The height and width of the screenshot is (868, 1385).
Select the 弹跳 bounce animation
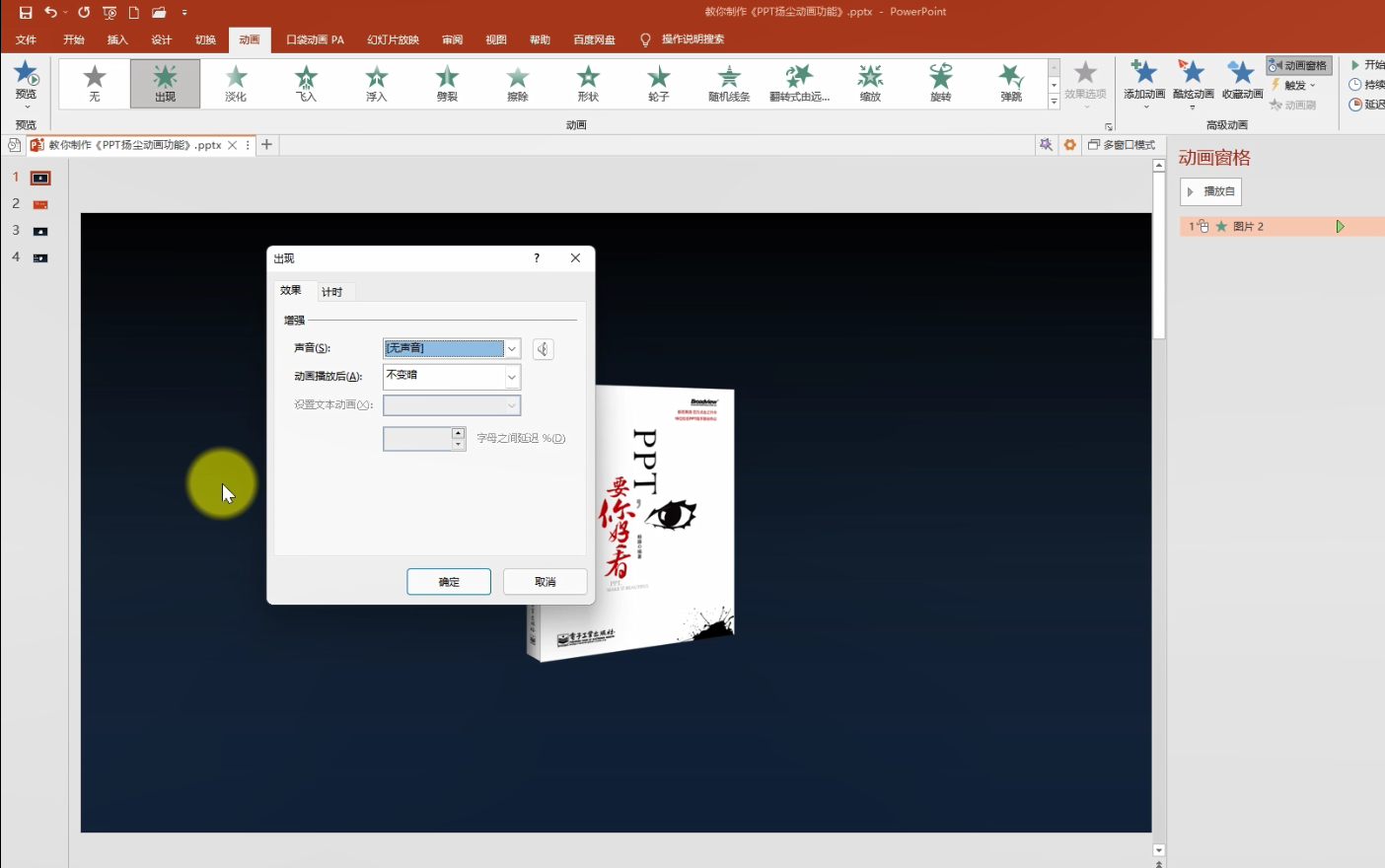pos(1011,83)
